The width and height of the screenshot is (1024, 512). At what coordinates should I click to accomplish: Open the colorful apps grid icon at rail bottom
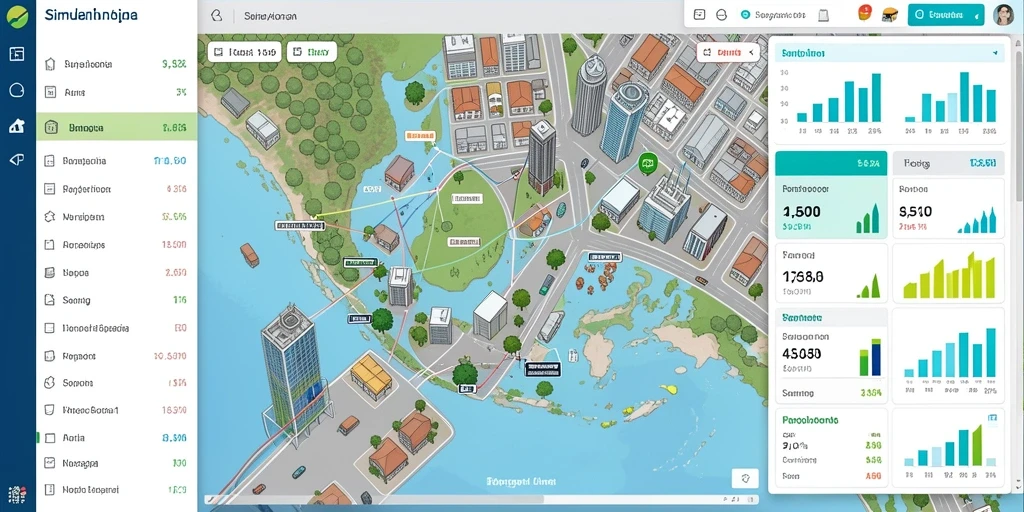[18, 494]
